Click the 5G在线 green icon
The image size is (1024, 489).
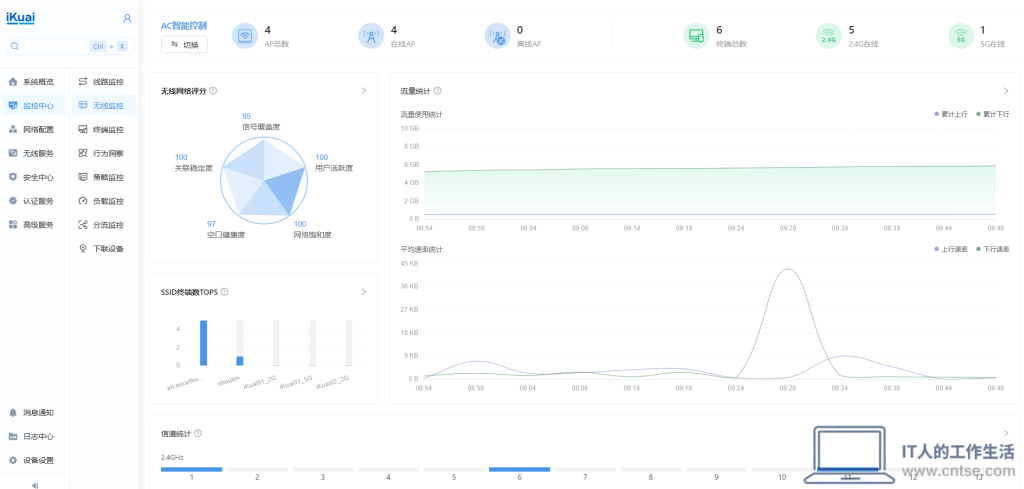tap(961, 36)
